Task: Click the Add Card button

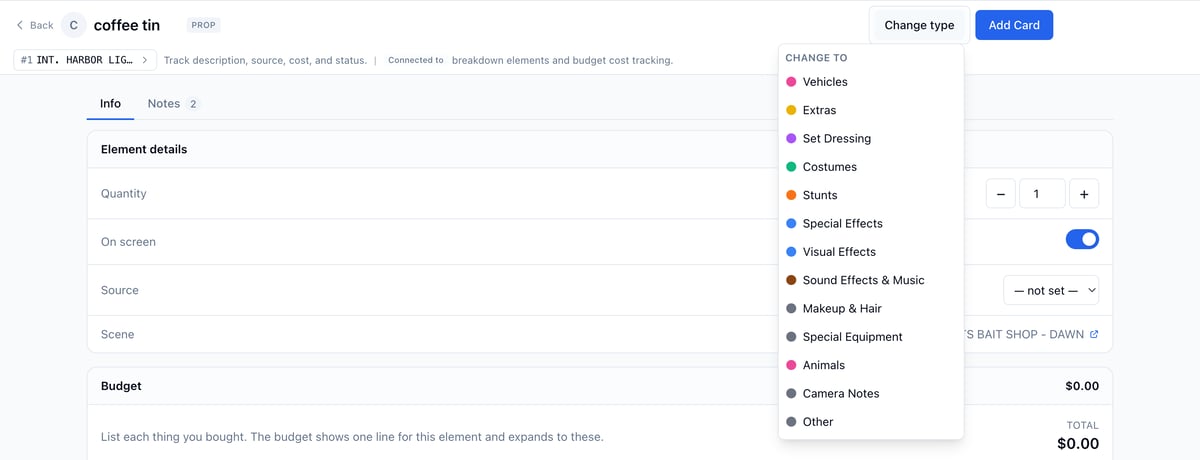Action: (x=1014, y=25)
